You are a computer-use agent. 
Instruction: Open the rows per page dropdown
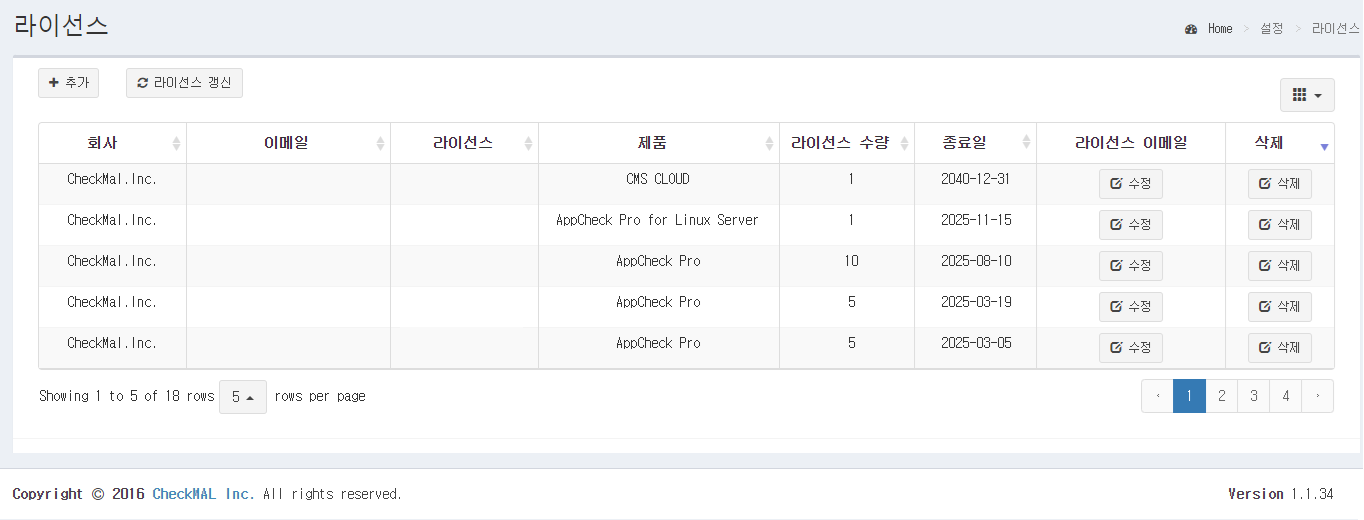click(x=242, y=397)
